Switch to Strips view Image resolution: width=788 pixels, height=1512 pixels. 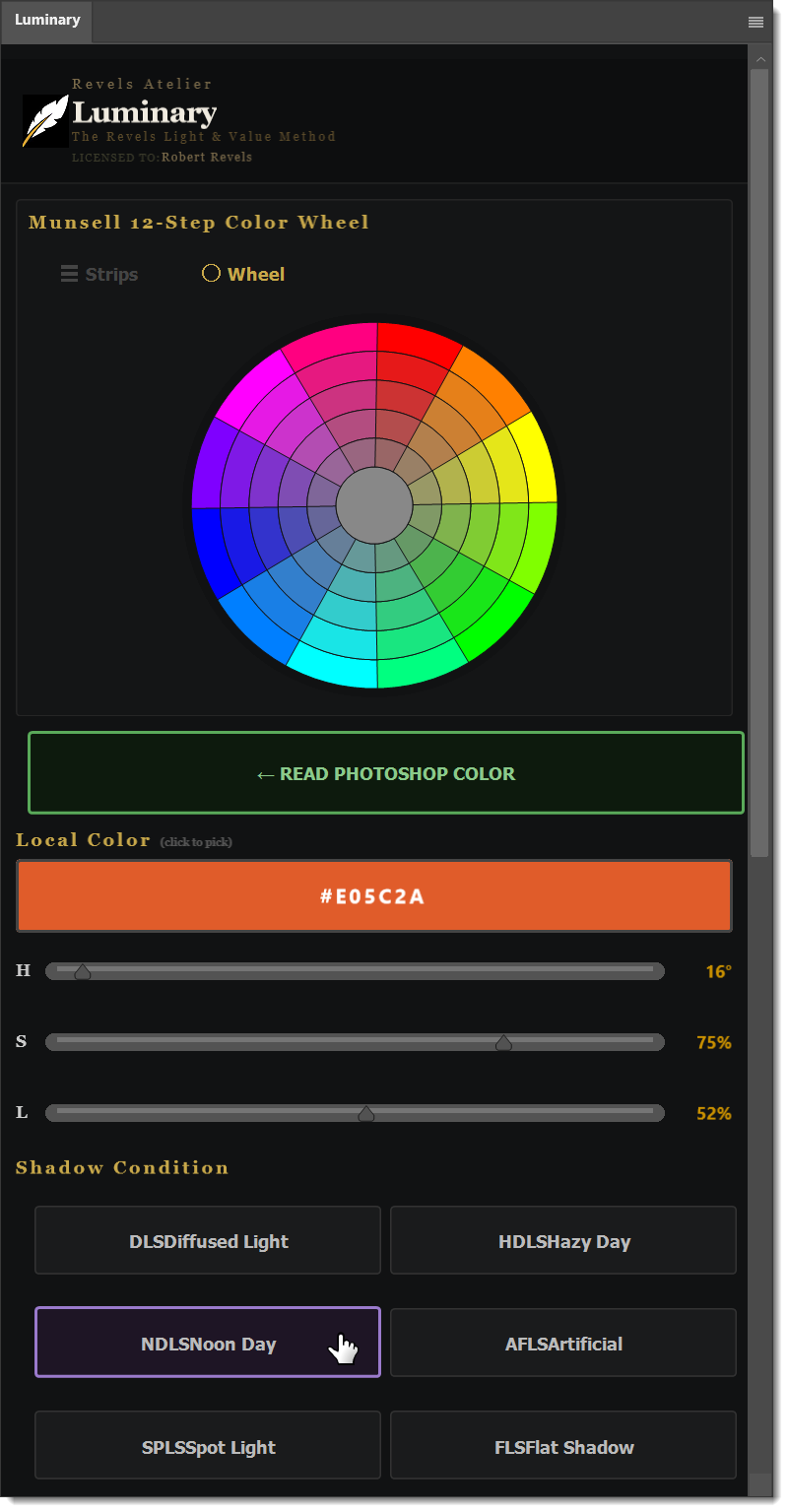(x=99, y=274)
